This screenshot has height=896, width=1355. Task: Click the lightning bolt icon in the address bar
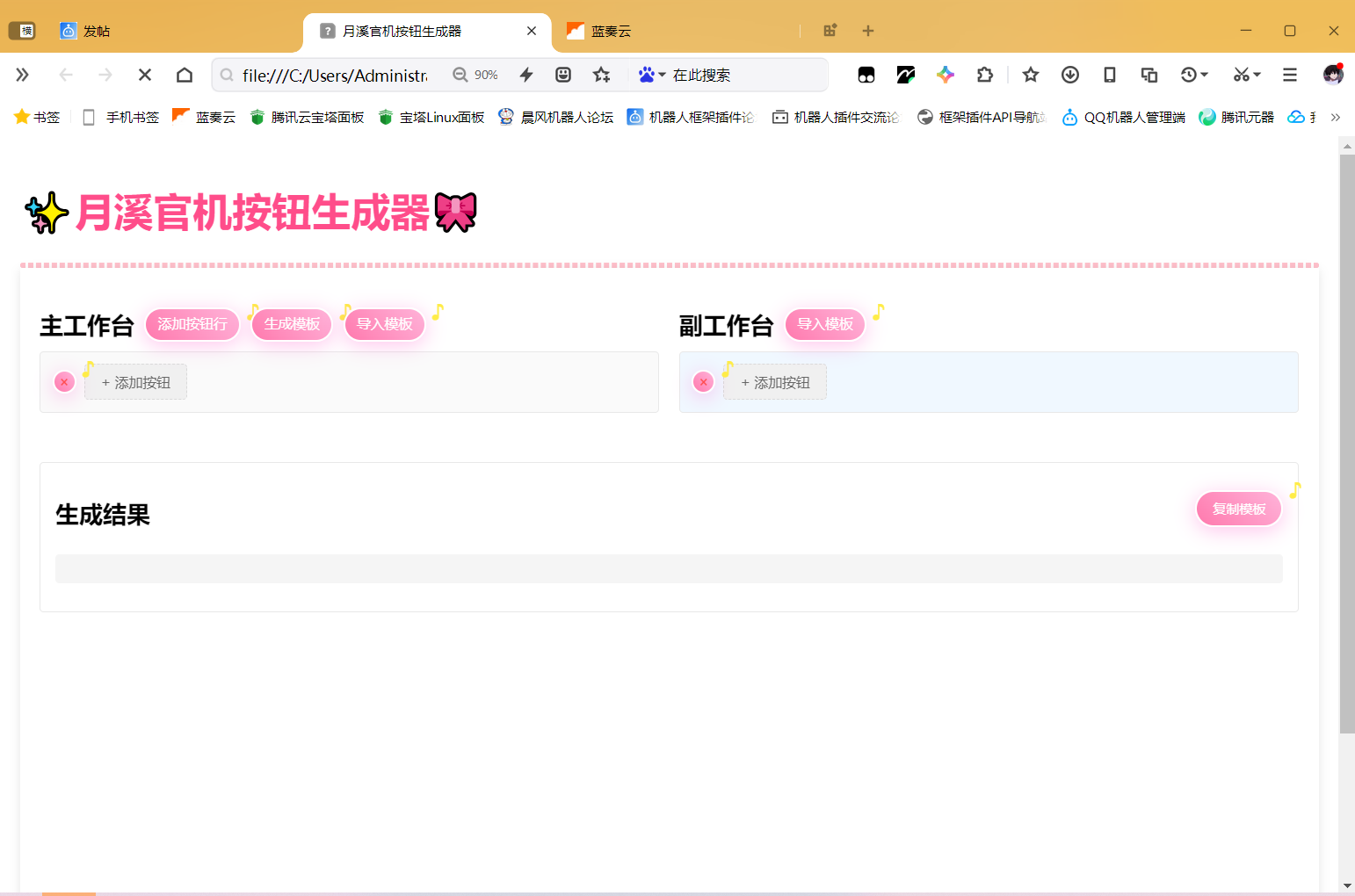click(525, 75)
